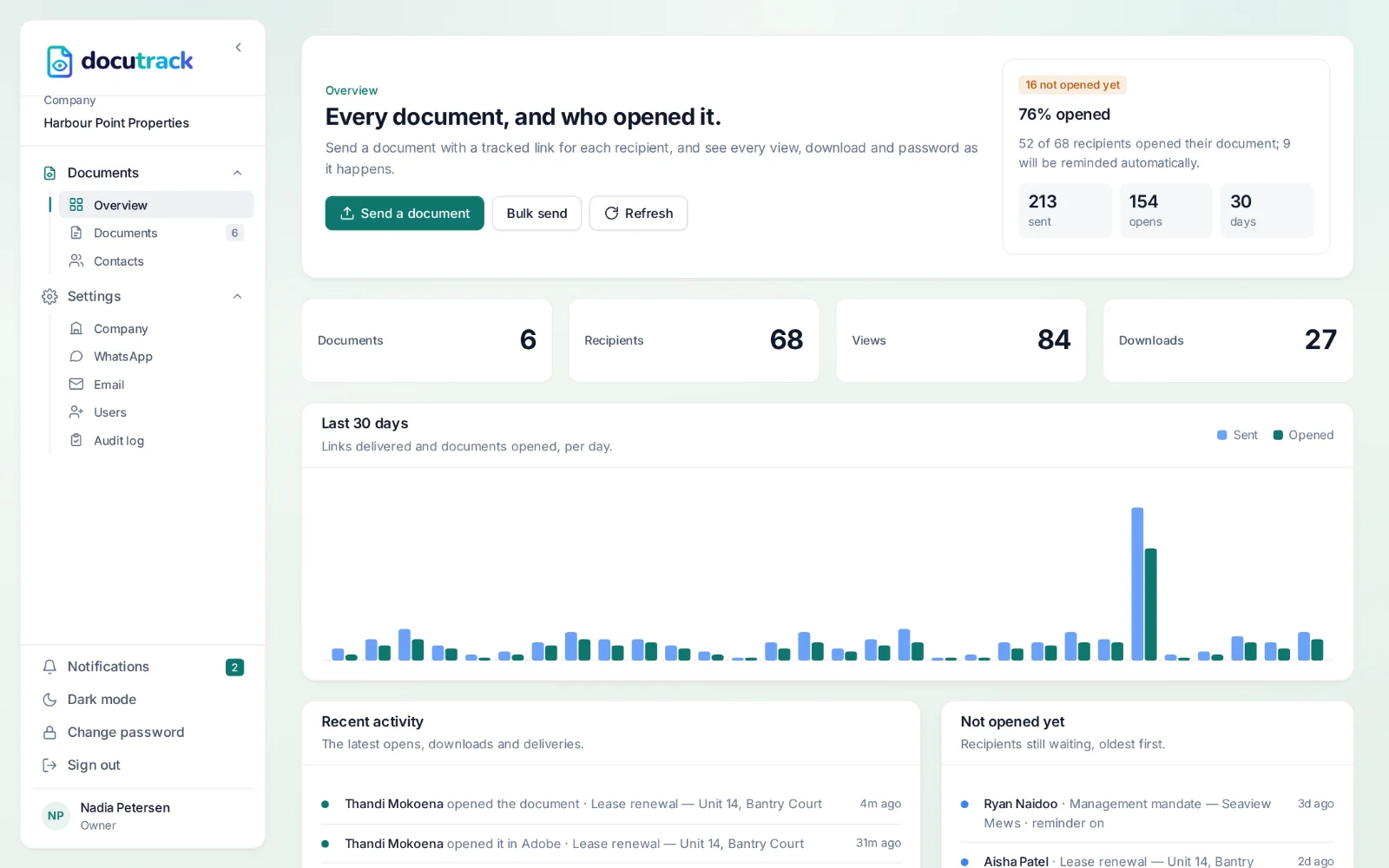Click the Audit log clipboard icon
Viewport: 1389px width, 868px height.
coord(76,440)
